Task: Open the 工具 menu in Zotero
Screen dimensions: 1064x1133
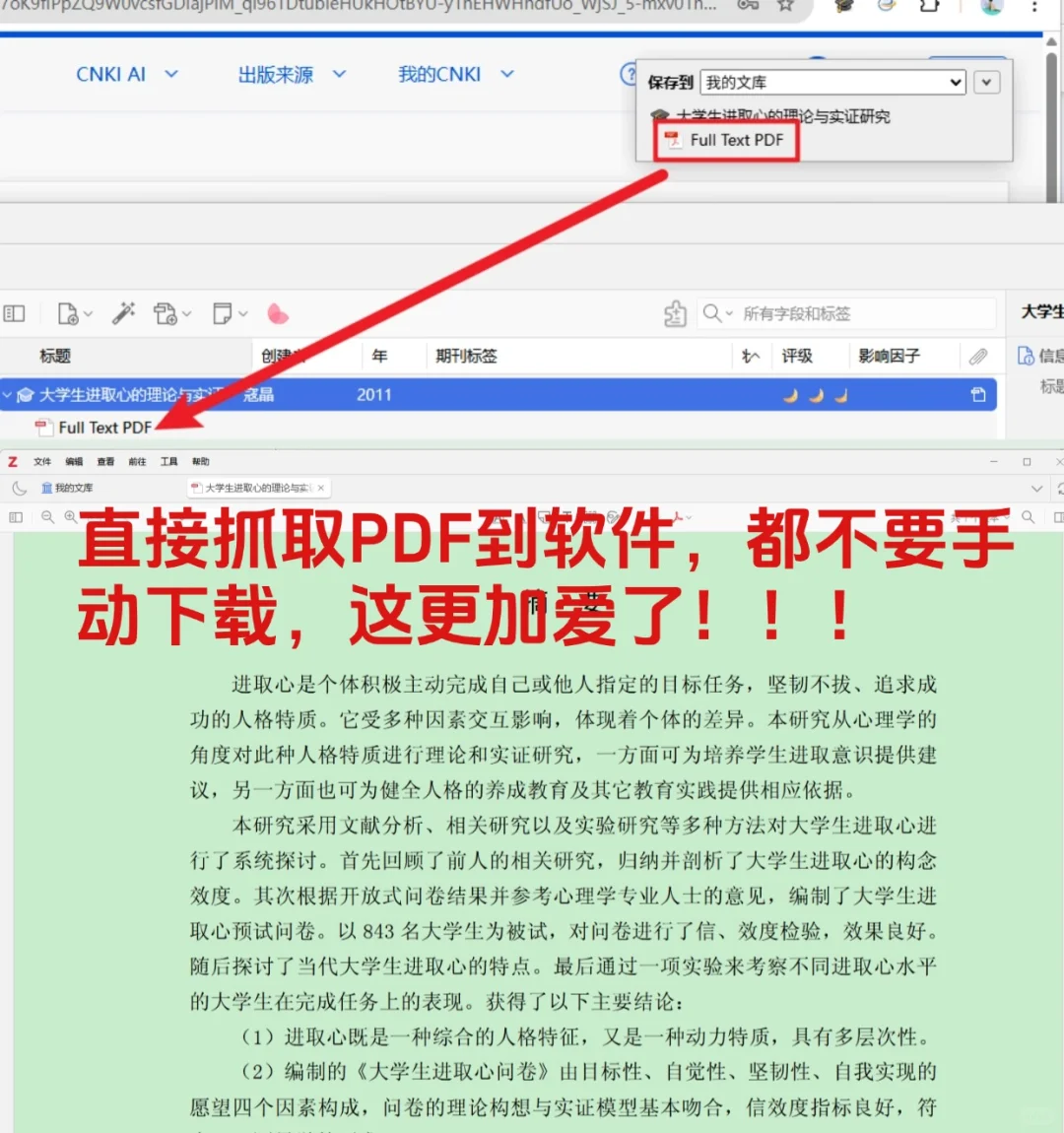Action: coord(169,461)
